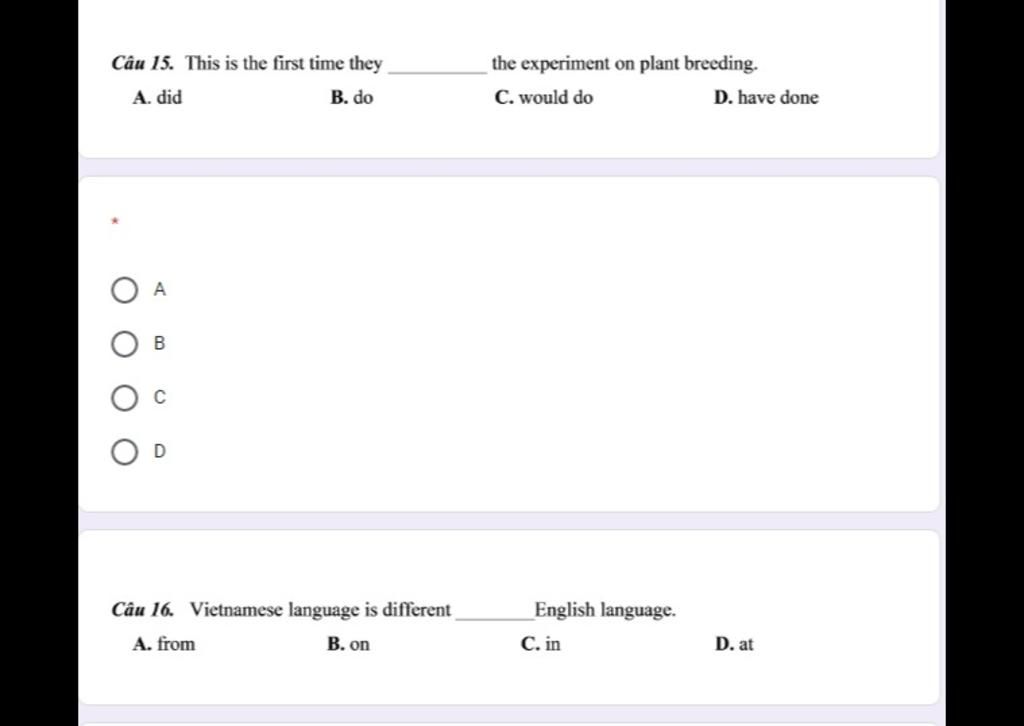Click the "A. did" option text
The width and height of the screenshot is (1024, 726).
tap(157, 97)
